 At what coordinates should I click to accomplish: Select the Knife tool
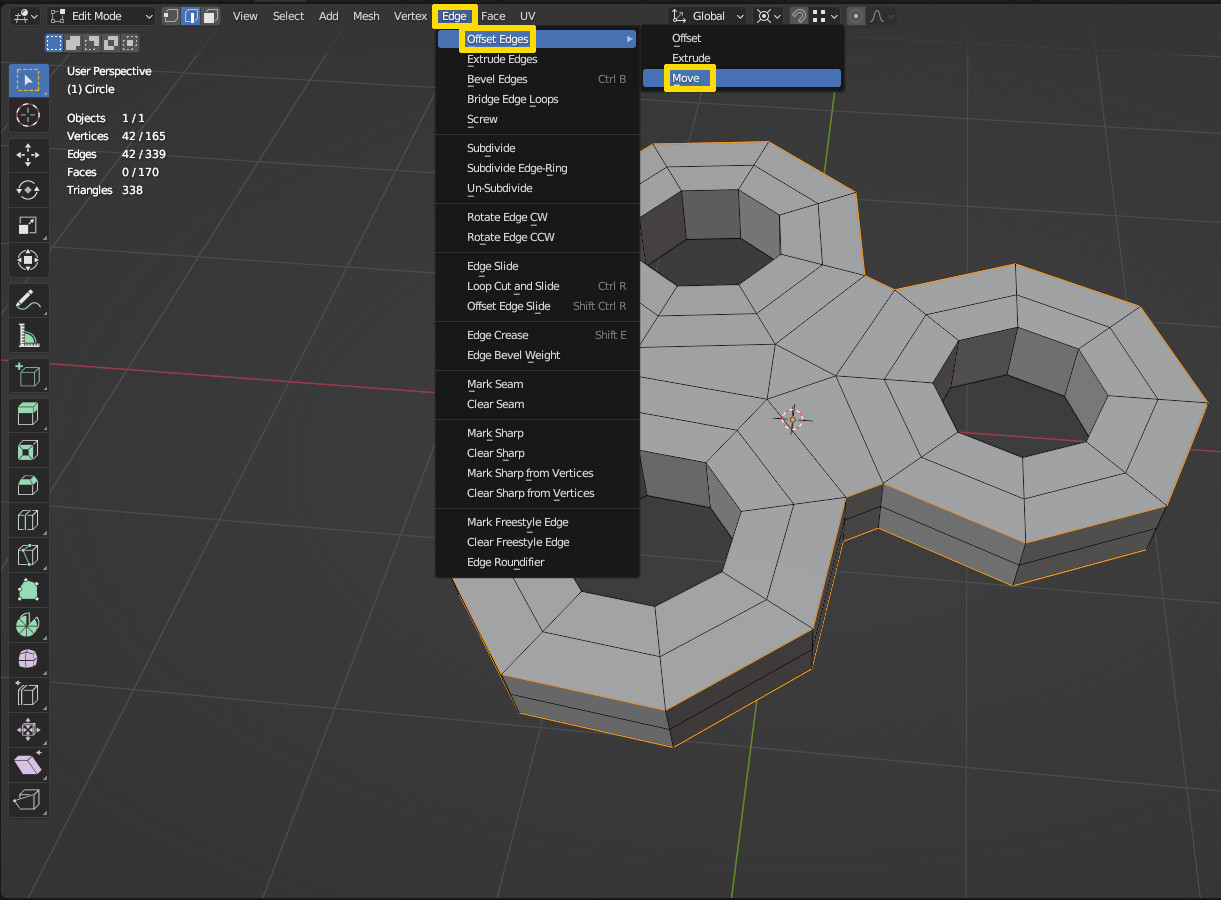coord(27,555)
